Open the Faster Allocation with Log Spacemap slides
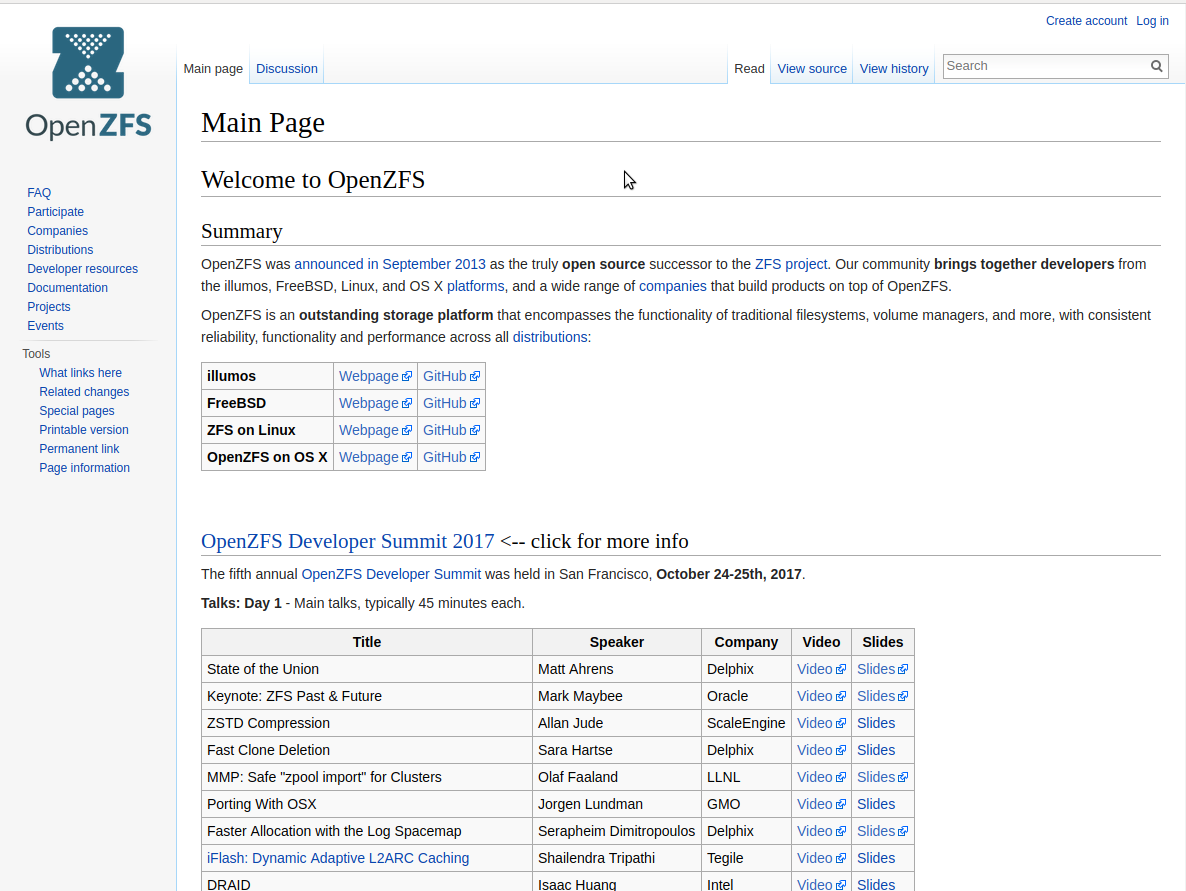The image size is (1186, 891). pyautogui.click(x=882, y=830)
